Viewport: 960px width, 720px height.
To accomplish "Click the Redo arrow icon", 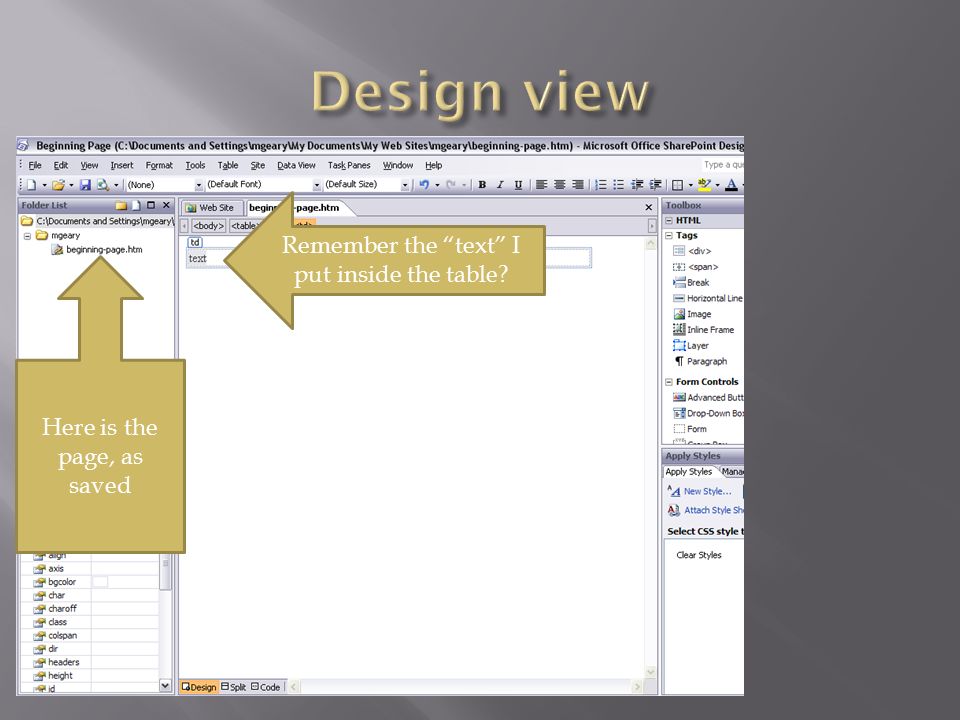I will [451, 184].
